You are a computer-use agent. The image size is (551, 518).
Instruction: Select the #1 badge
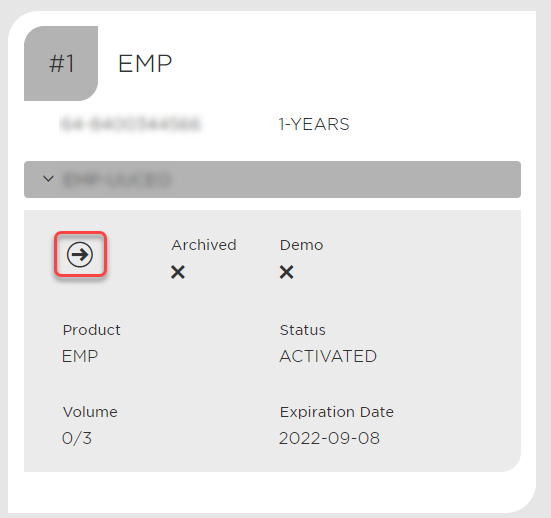coord(61,63)
